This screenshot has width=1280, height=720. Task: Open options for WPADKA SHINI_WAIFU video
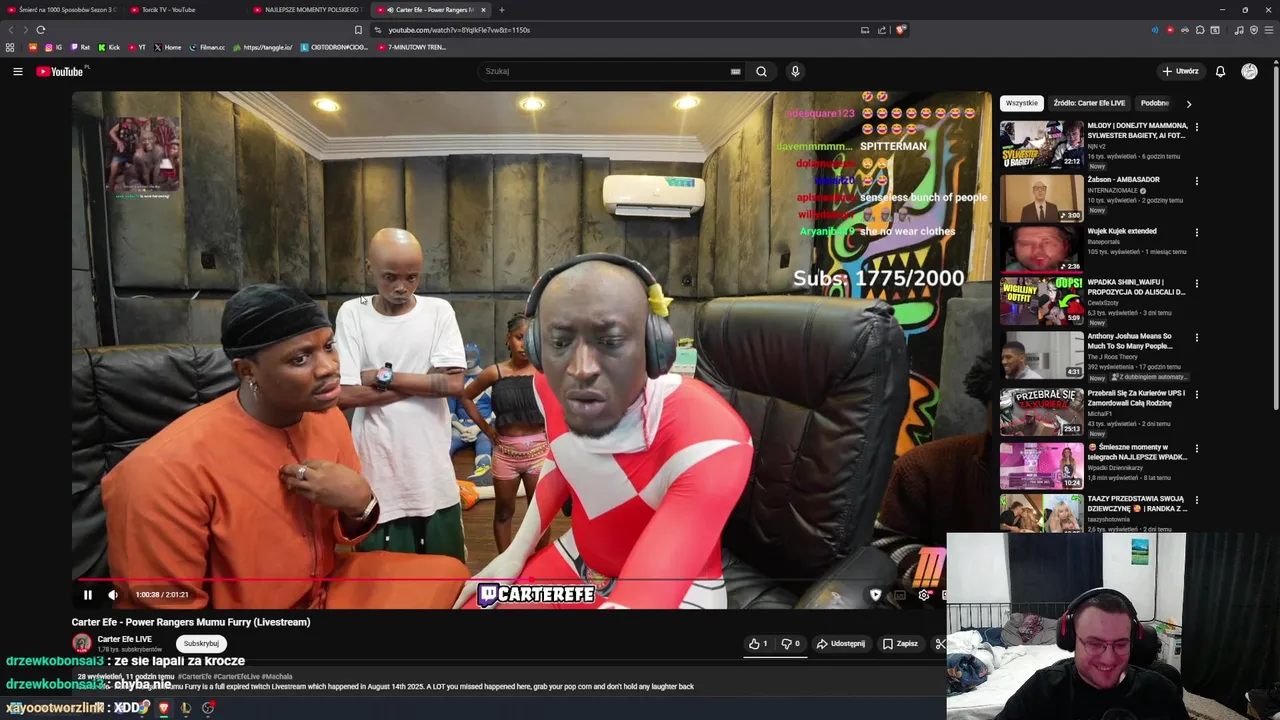(x=1196, y=284)
